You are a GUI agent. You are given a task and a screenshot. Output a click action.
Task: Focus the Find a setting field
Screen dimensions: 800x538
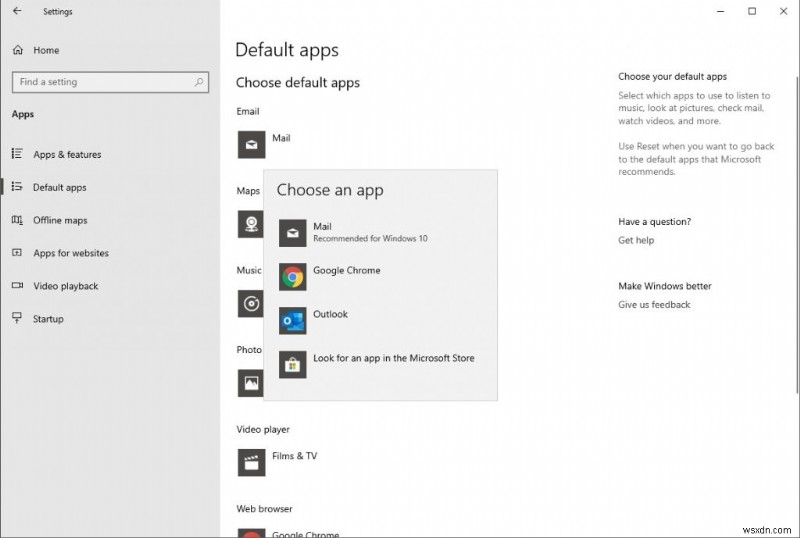pyautogui.click(x=110, y=82)
